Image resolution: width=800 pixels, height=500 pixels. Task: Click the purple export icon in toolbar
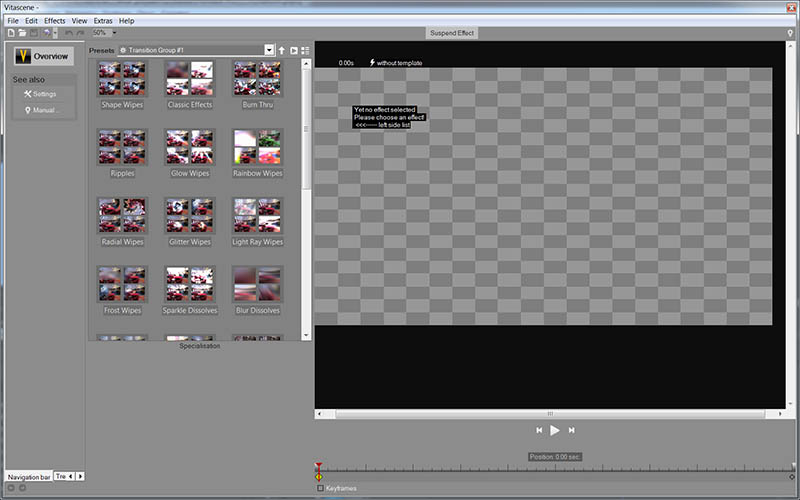(x=46, y=33)
